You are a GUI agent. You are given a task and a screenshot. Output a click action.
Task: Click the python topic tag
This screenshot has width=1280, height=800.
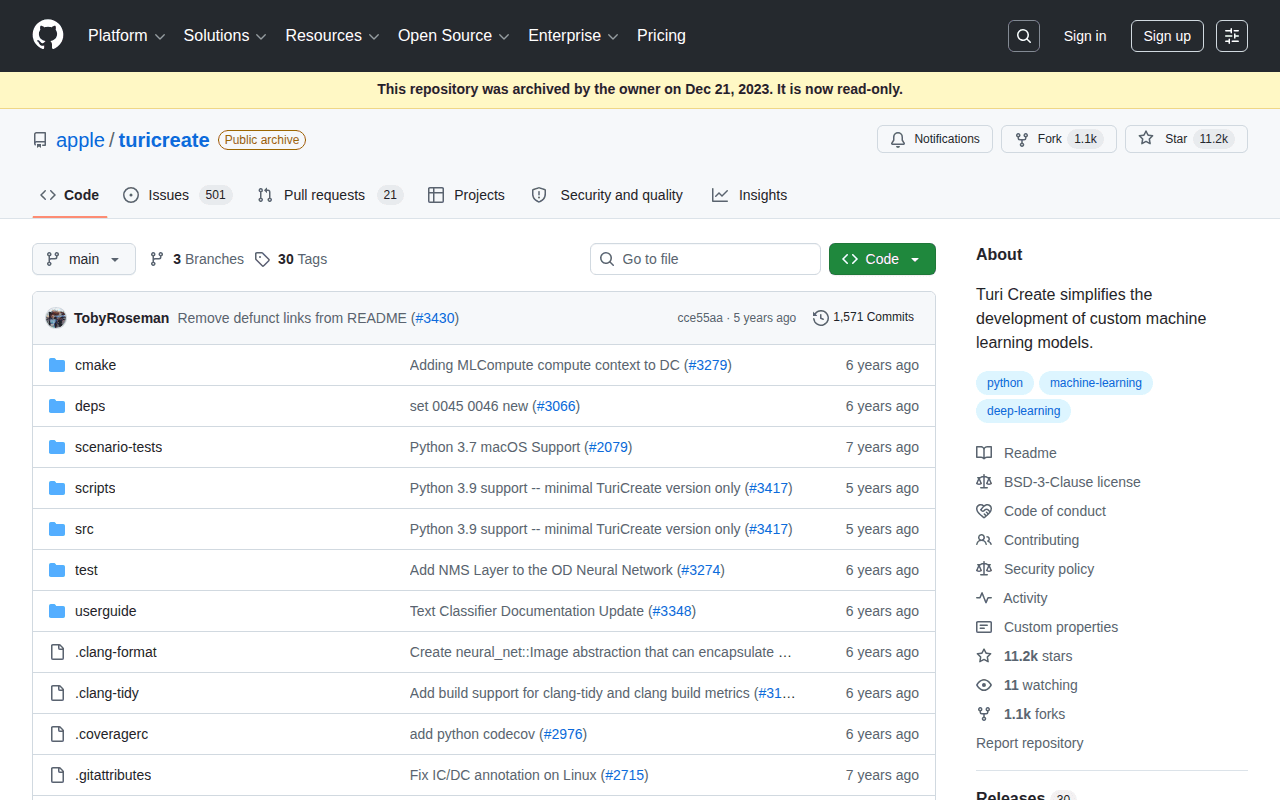1005,383
